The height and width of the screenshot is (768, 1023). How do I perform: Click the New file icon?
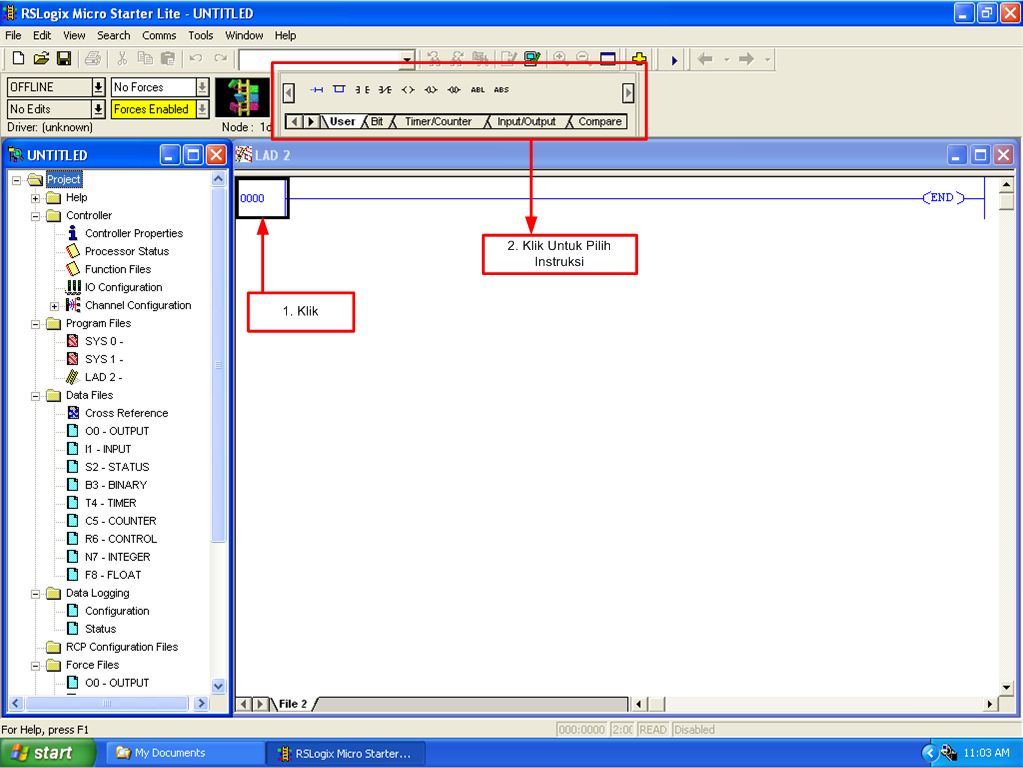tap(18, 59)
